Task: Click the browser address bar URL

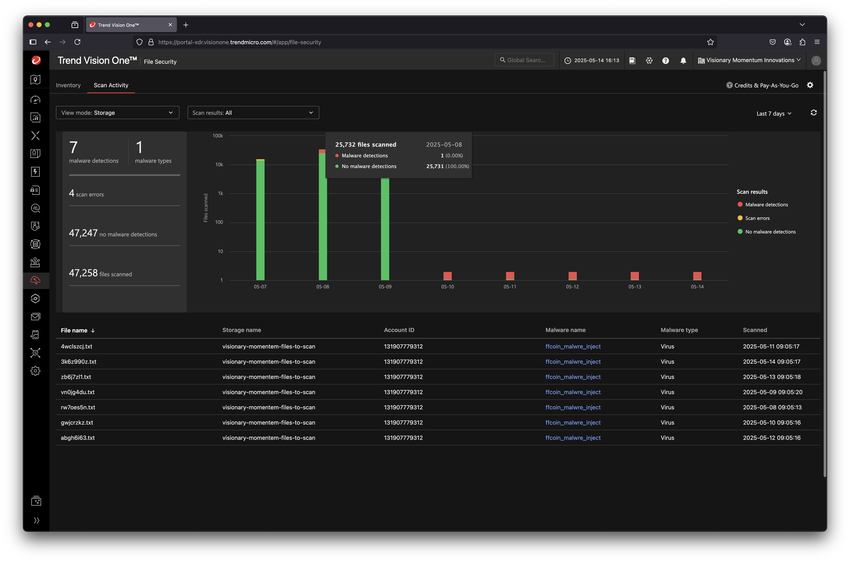Action: click(x=240, y=42)
